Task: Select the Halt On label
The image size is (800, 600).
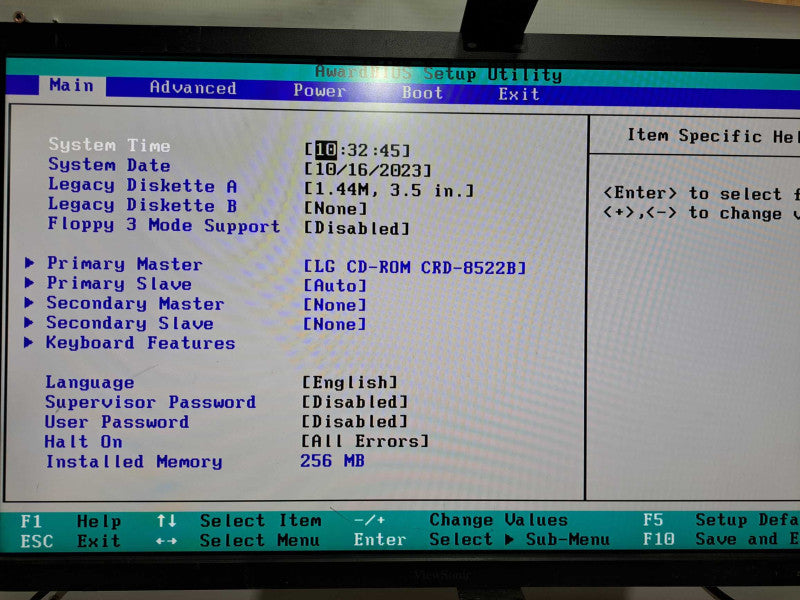Action: click(x=84, y=441)
